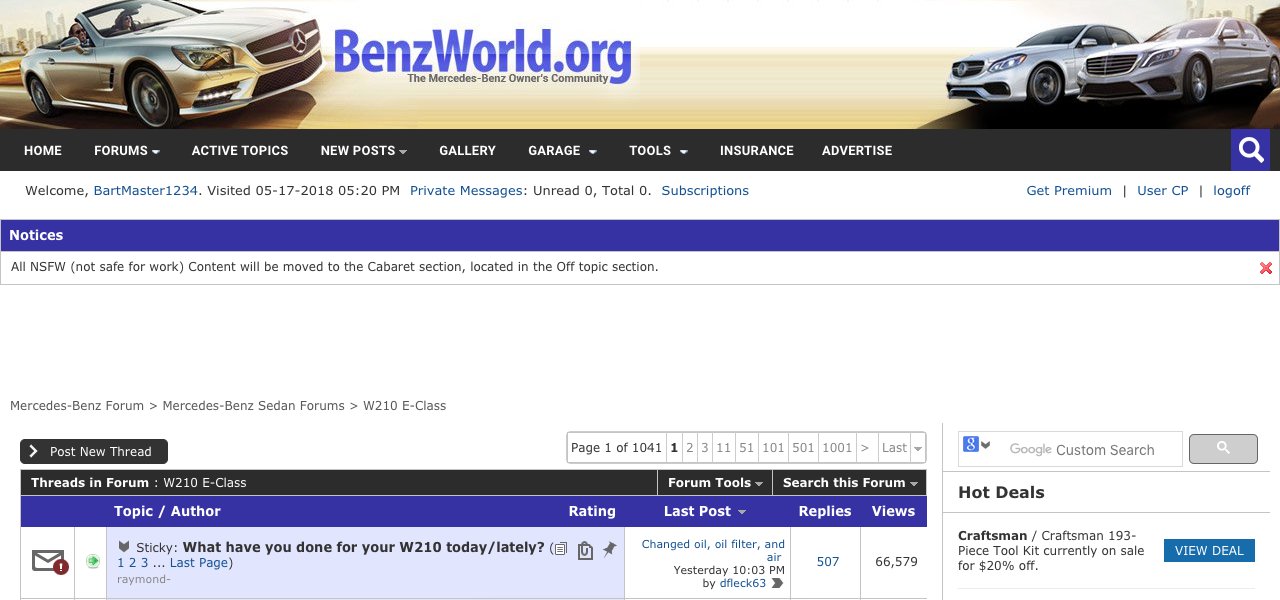Open Changed oil, oil filter last post link
The width and height of the screenshot is (1280, 600).
[713, 550]
